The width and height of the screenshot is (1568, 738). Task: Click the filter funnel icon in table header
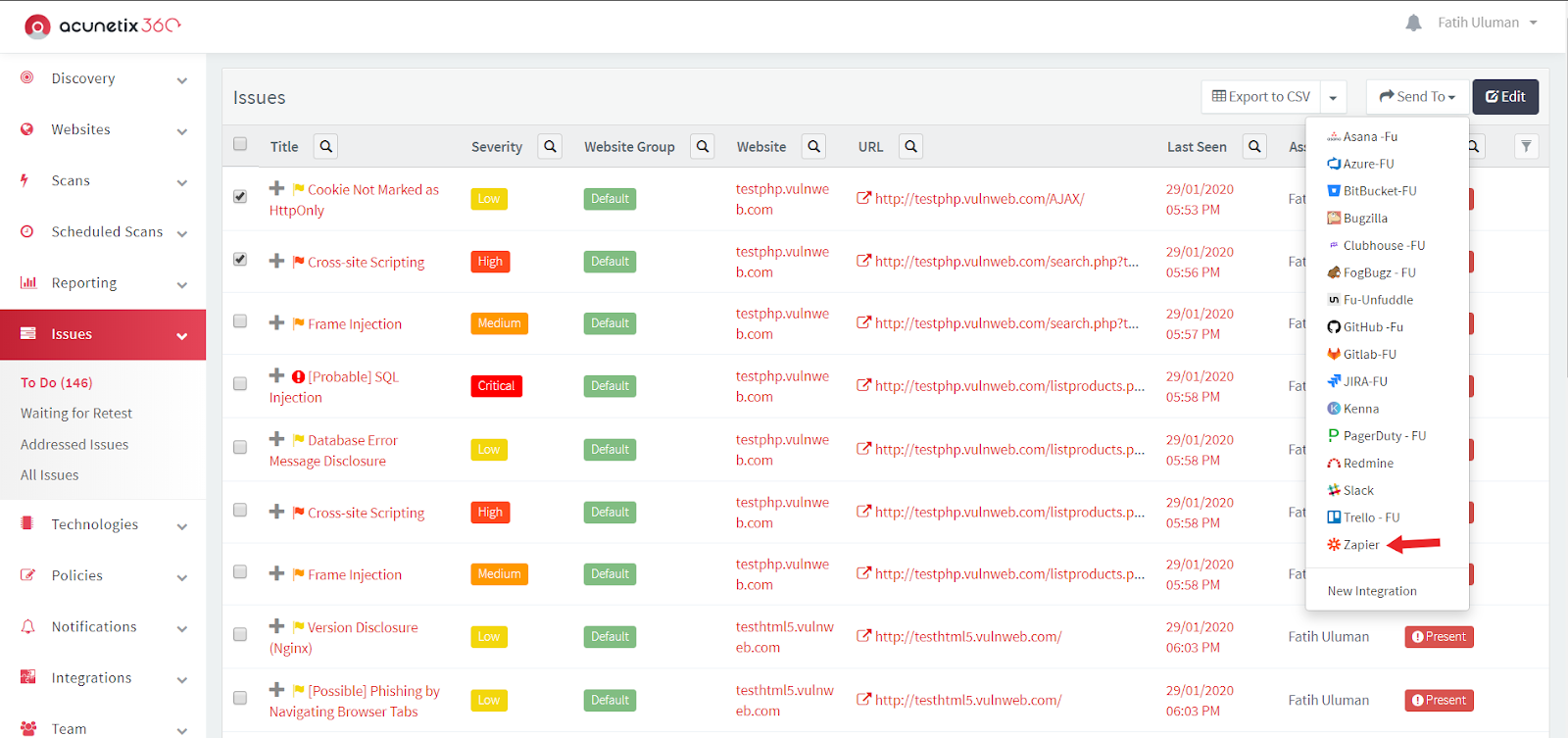(1526, 146)
